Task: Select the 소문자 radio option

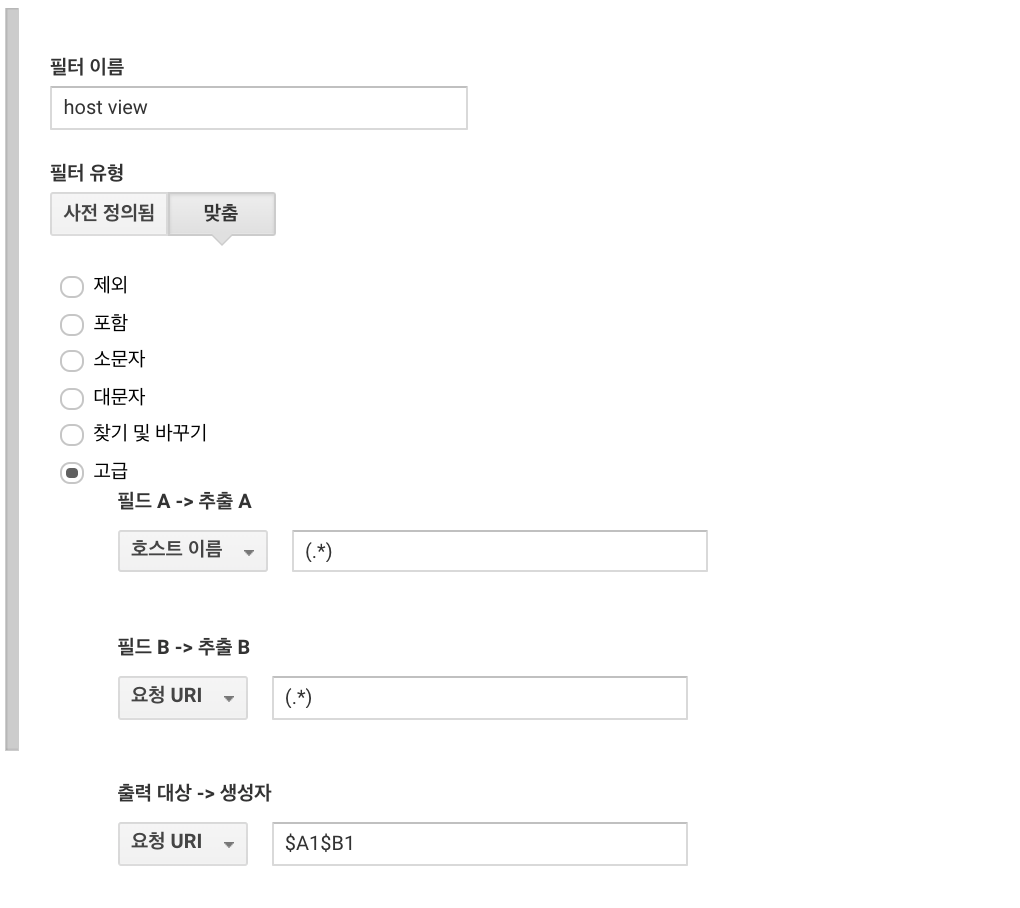Action: [72, 360]
